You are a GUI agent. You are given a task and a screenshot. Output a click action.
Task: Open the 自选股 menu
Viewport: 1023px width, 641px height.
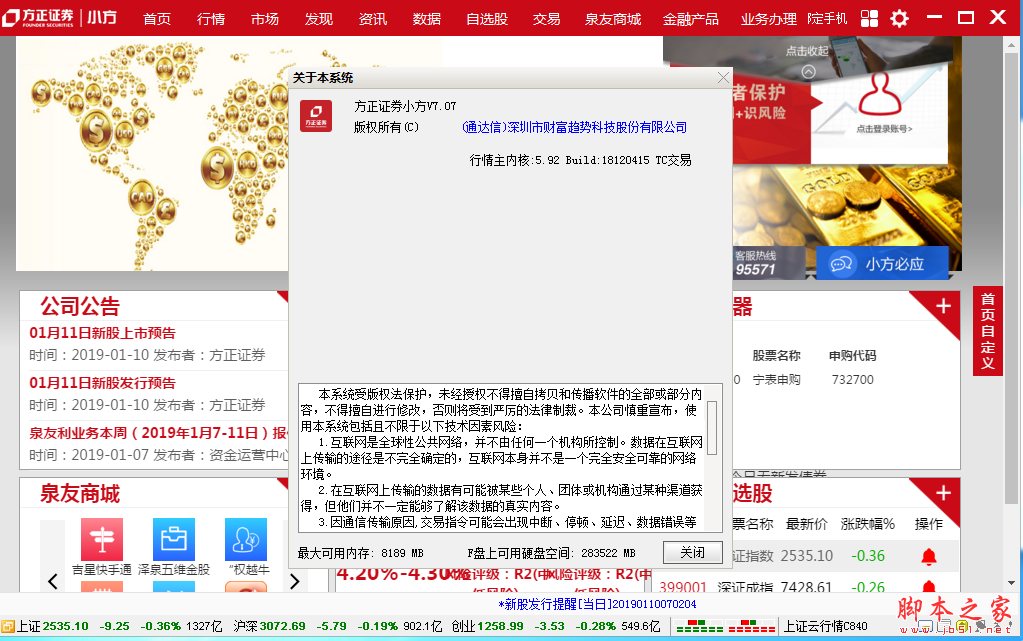487,19
